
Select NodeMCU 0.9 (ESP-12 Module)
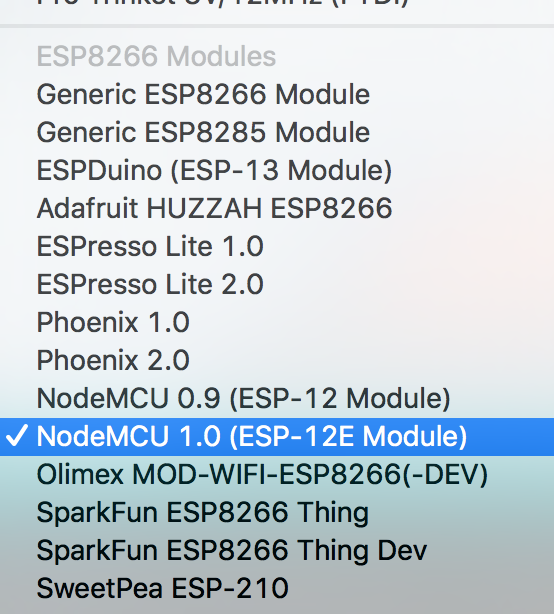tap(277, 398)
